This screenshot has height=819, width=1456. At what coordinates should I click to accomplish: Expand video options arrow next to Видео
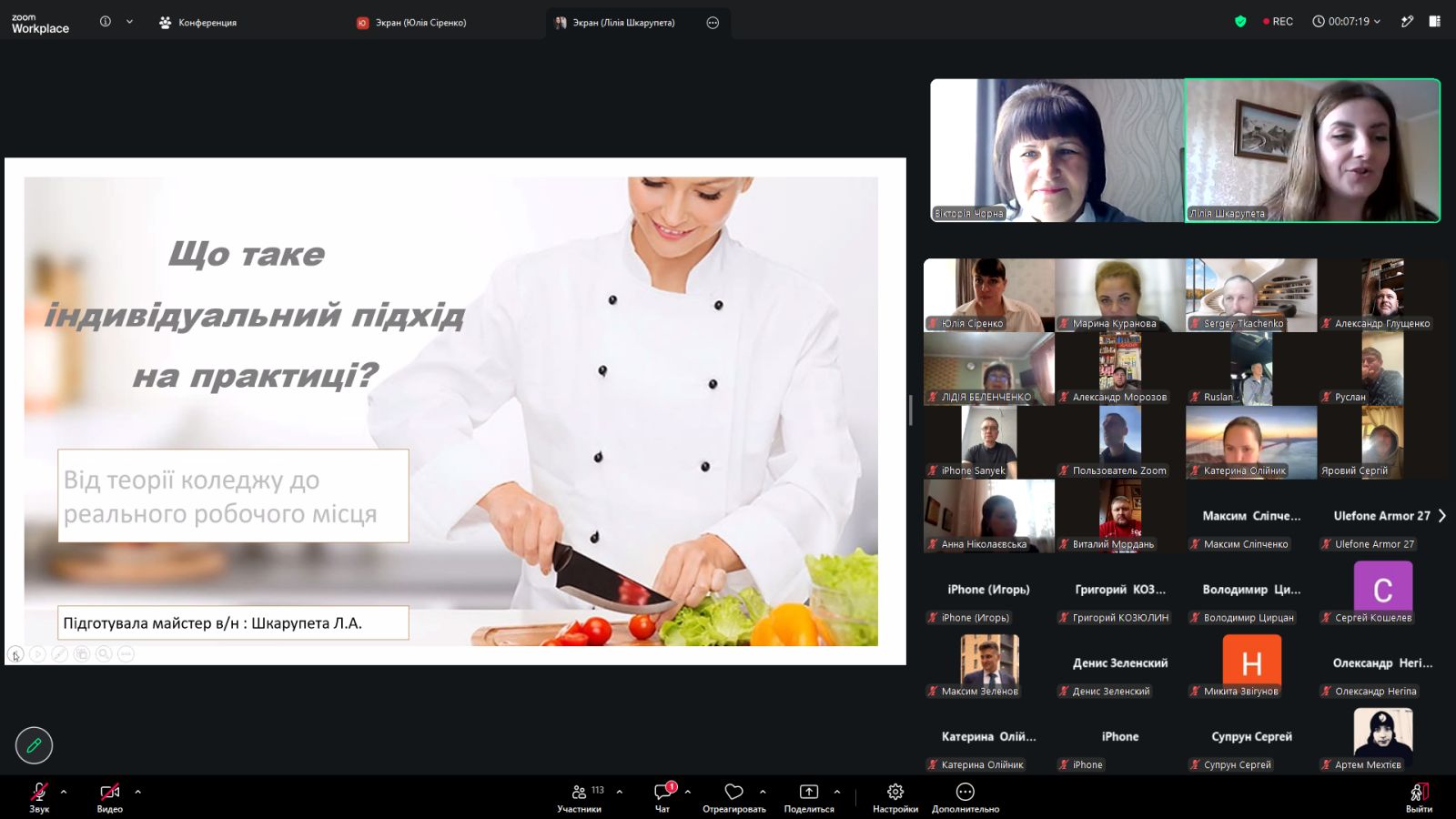point(138,792)
